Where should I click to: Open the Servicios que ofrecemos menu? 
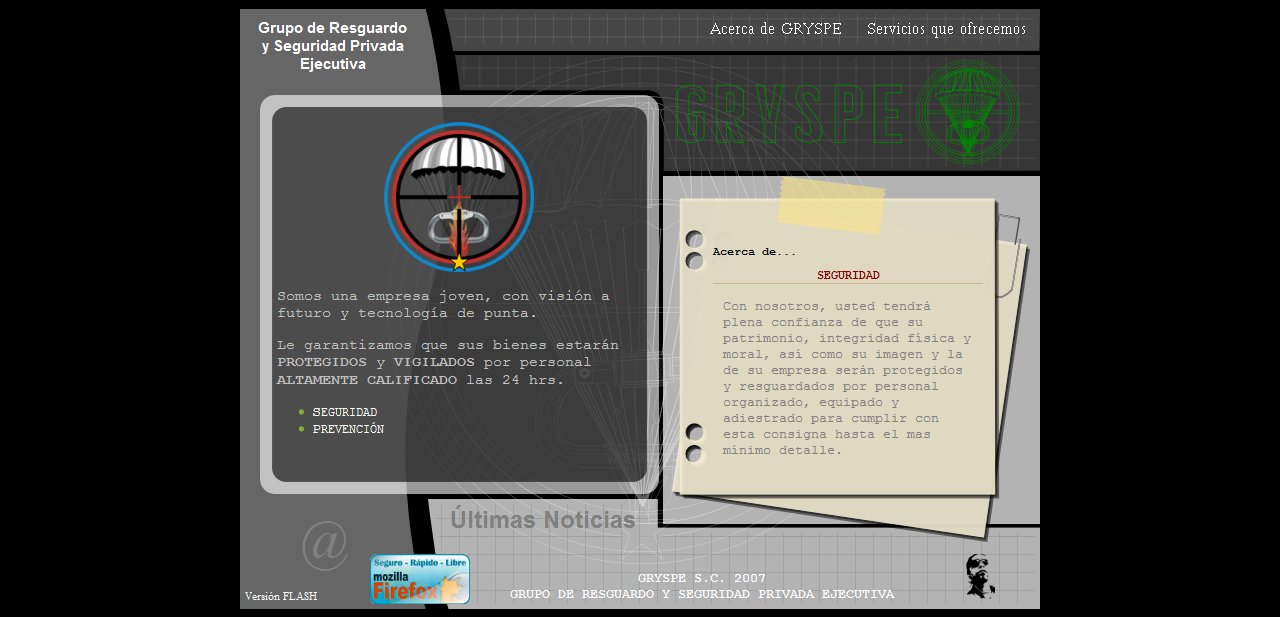(x=946, y=29)
